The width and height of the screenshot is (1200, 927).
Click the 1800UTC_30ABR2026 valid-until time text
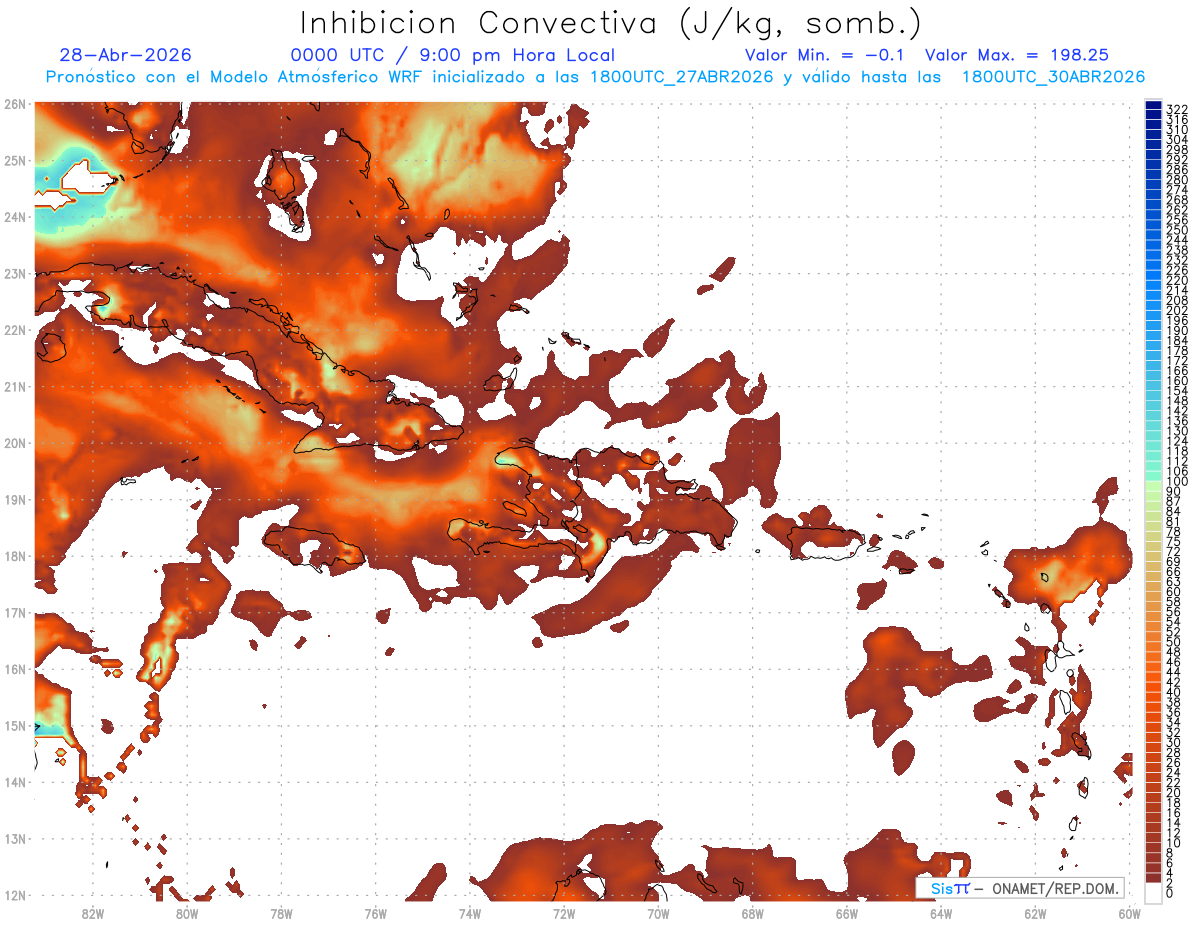click(x=1053, y=77)
